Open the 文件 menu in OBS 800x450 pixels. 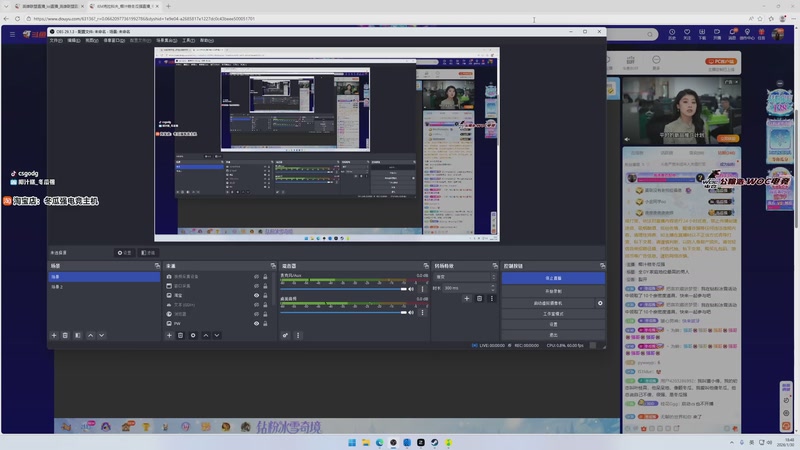pos(55,41)
